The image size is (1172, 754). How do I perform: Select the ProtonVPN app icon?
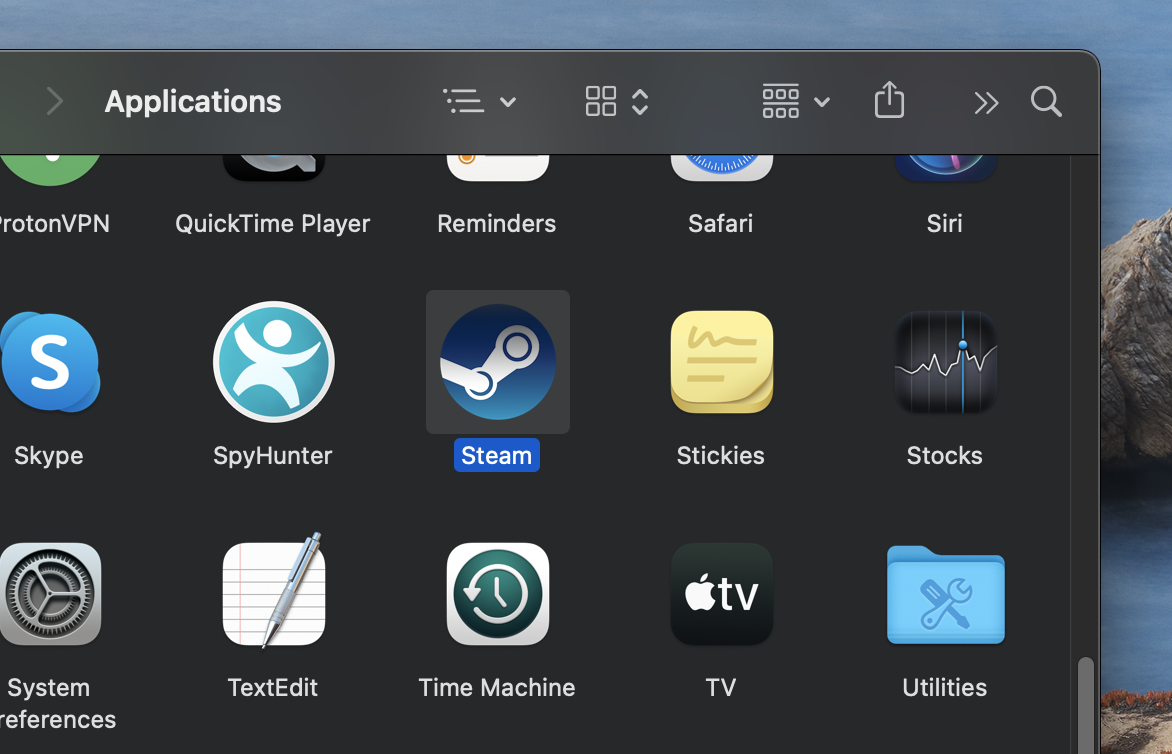(50, 170)
